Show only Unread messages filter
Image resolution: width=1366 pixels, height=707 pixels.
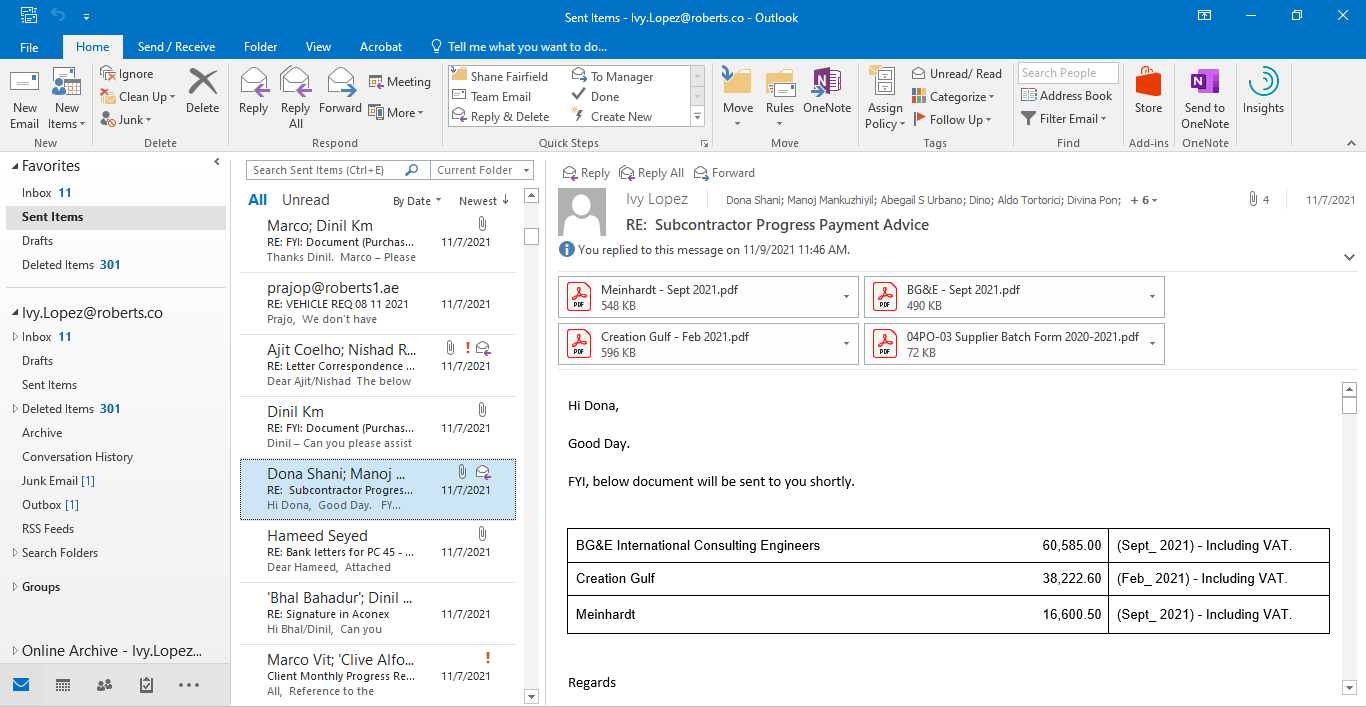tap(306, 200)
